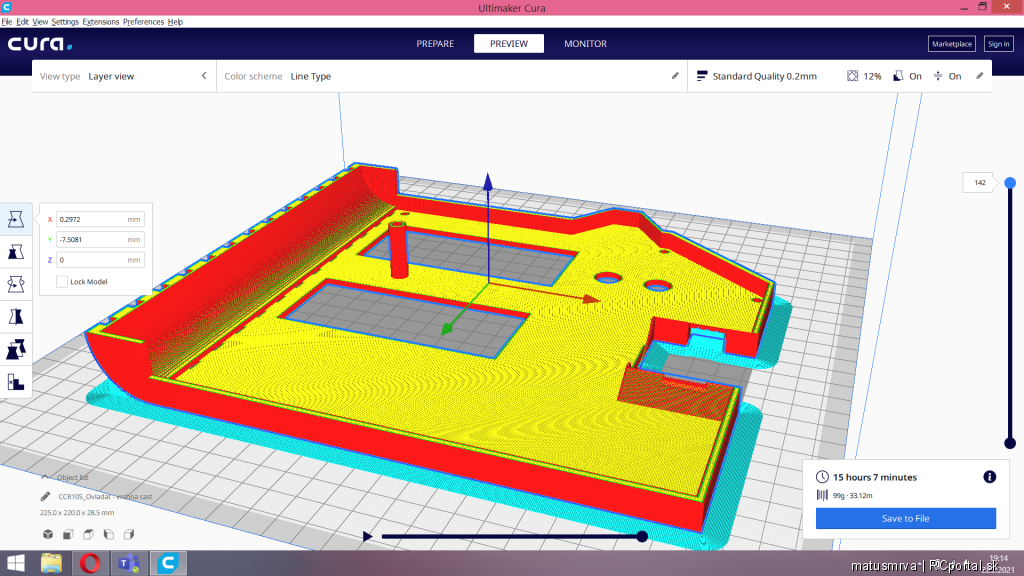Image resolution: width=1024 pixels, height=576 pixels.
Task: Open the Extensions menu
Action: tap(101, 22)
